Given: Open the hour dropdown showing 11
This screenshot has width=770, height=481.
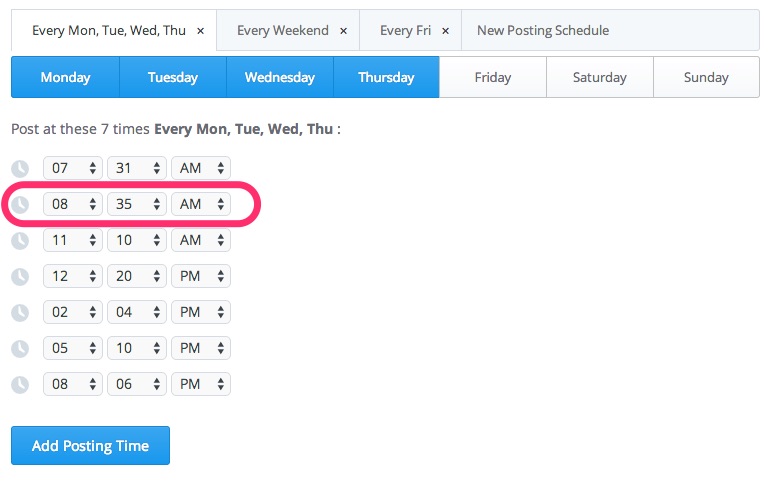Looking at the screenshot, I should point(73,240).
